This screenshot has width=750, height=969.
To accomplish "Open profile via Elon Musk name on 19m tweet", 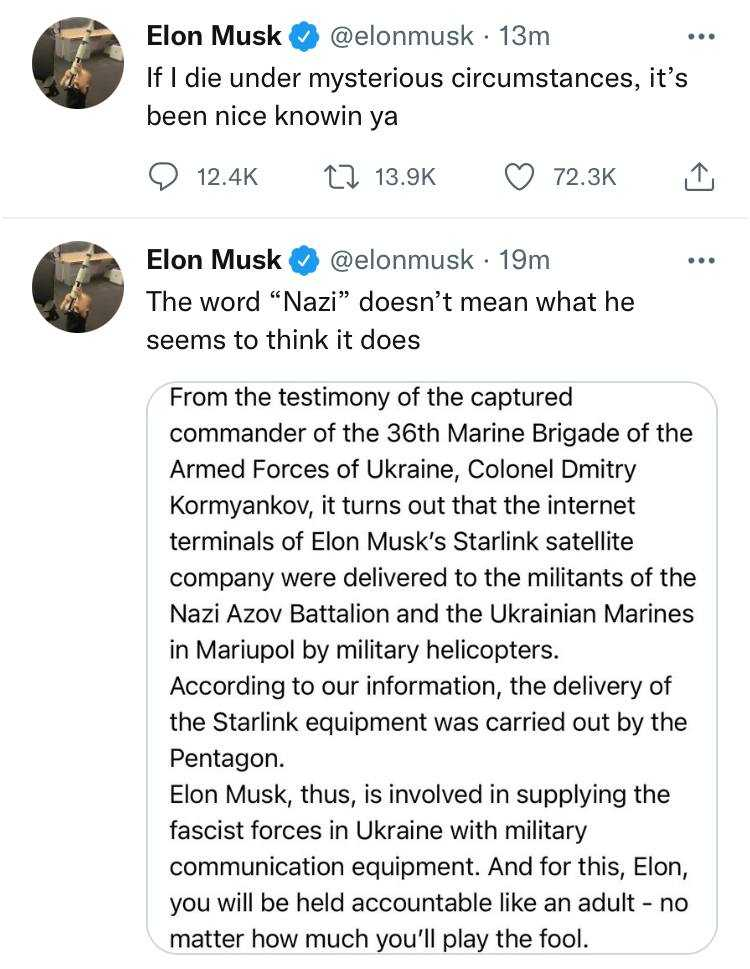I will [214, 260].
